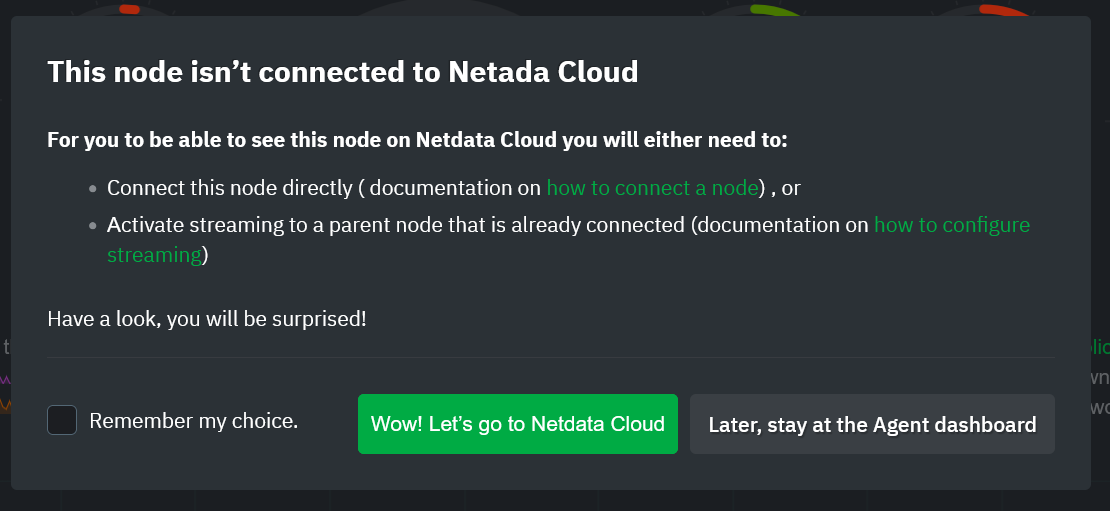
Task: Tick the Remember my choice checkbox
Action: coord(62,420)
